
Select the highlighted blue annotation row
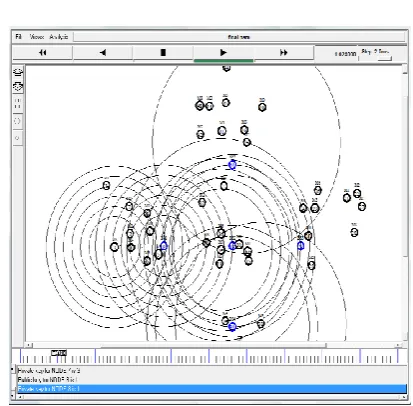coord(212,389)
